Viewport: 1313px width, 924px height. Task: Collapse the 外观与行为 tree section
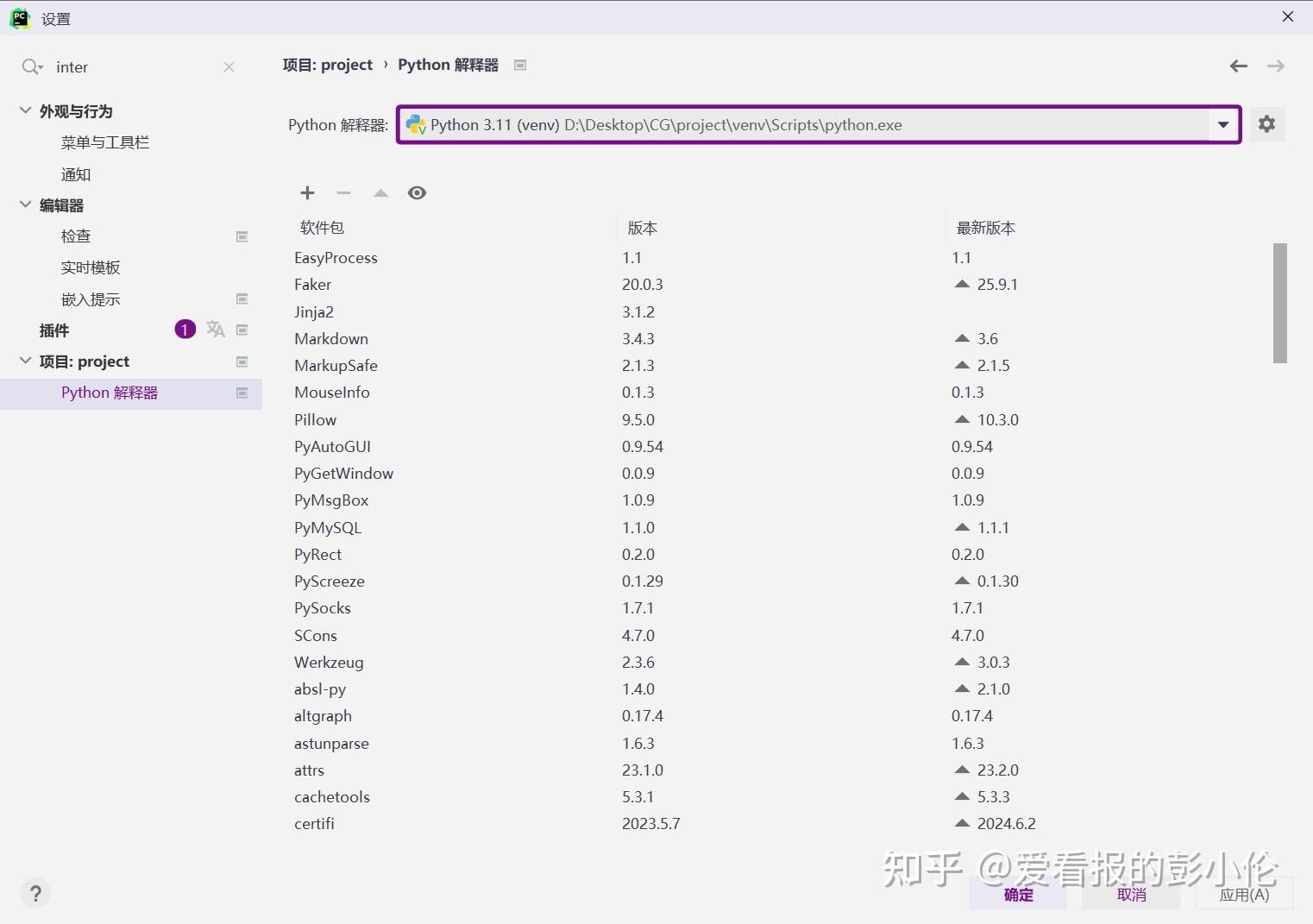(x=25, y=110)
